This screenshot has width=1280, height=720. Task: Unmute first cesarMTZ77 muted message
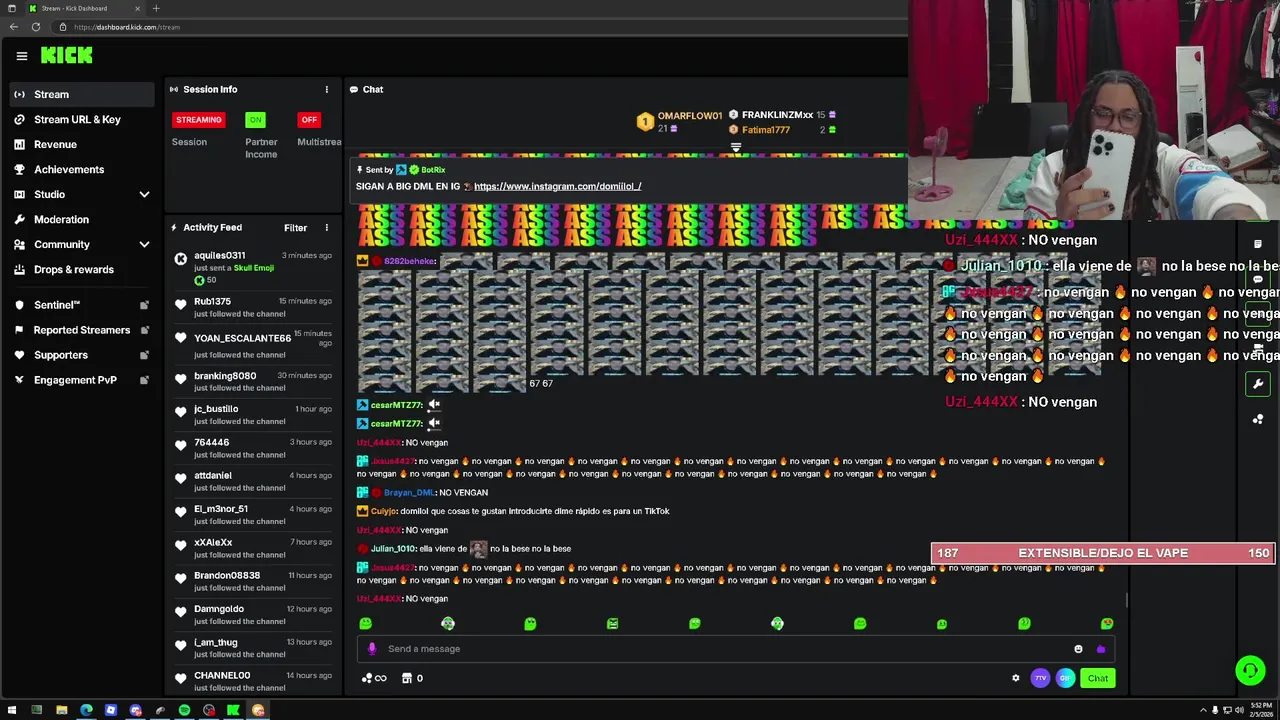(434, 405)
